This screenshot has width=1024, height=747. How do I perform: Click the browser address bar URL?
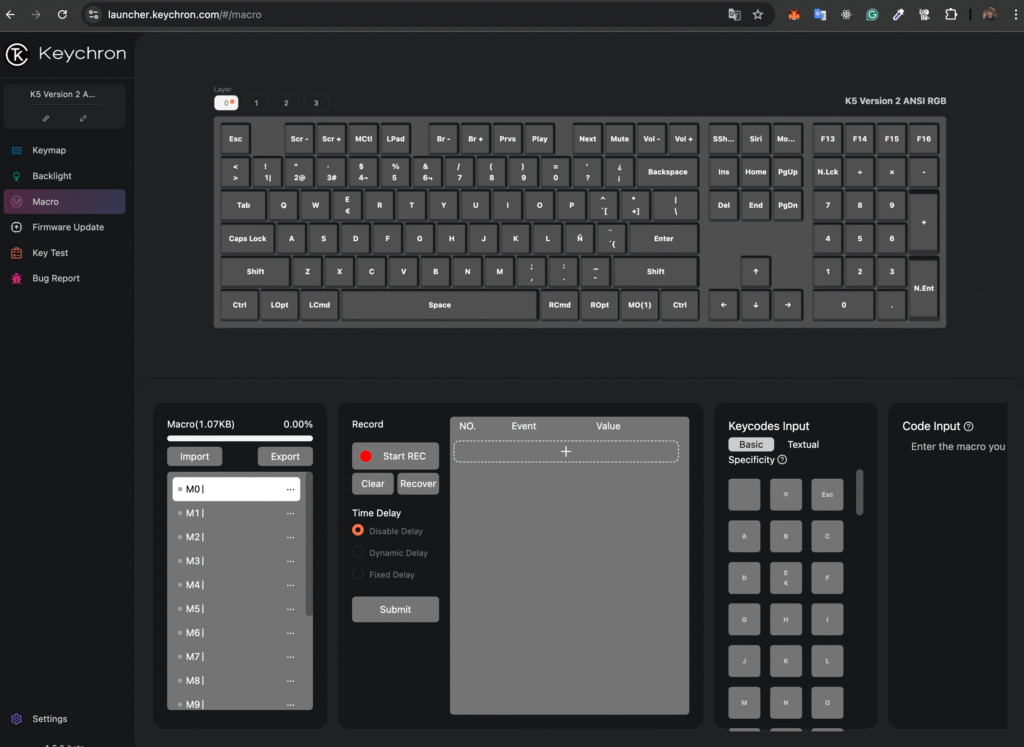184,14
